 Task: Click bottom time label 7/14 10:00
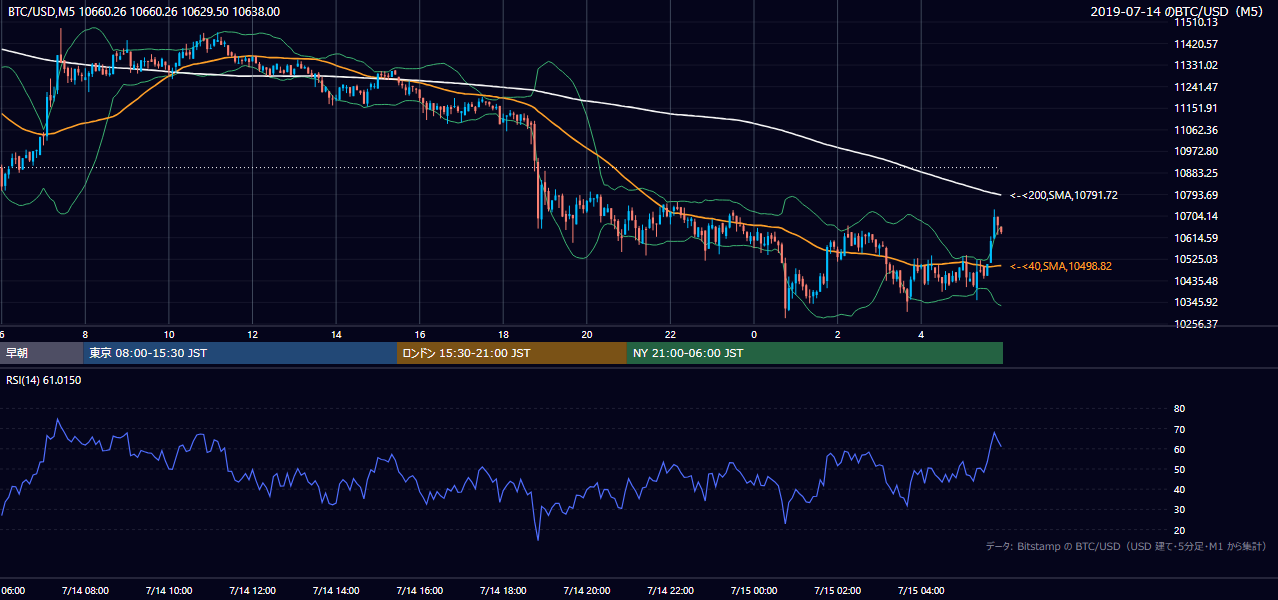168,591
